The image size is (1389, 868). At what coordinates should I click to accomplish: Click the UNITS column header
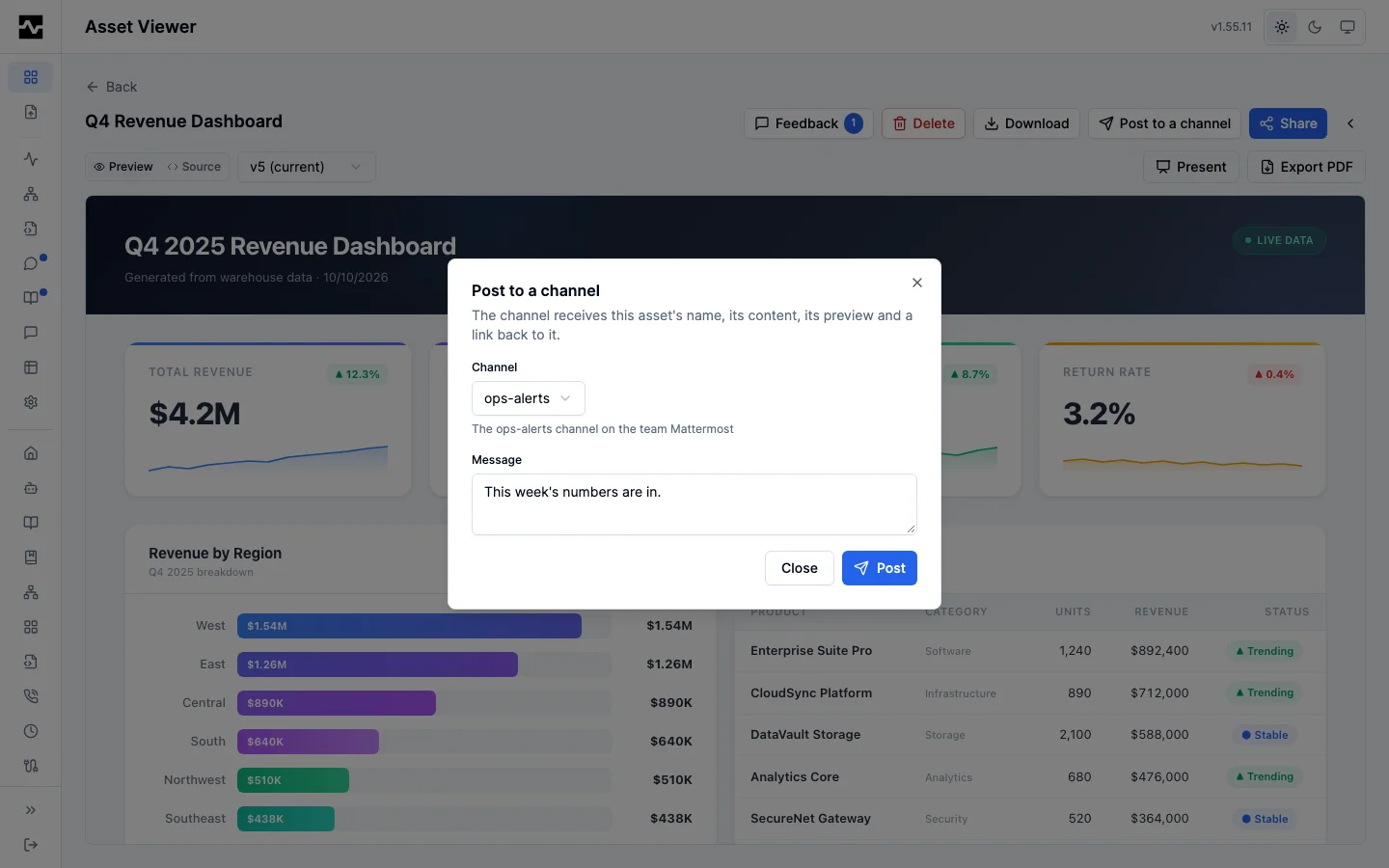(x=1073, y=611)
